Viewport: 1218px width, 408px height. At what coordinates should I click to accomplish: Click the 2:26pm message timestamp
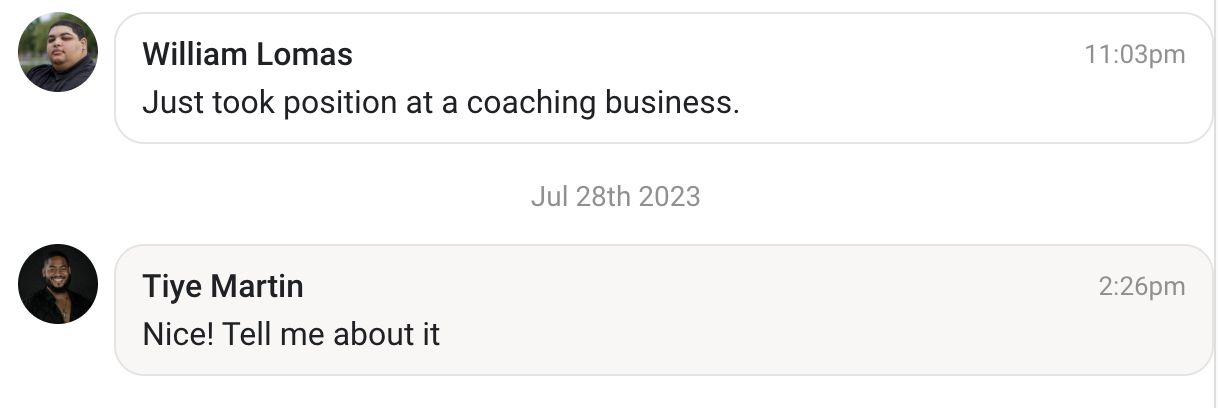[1141, 287]
